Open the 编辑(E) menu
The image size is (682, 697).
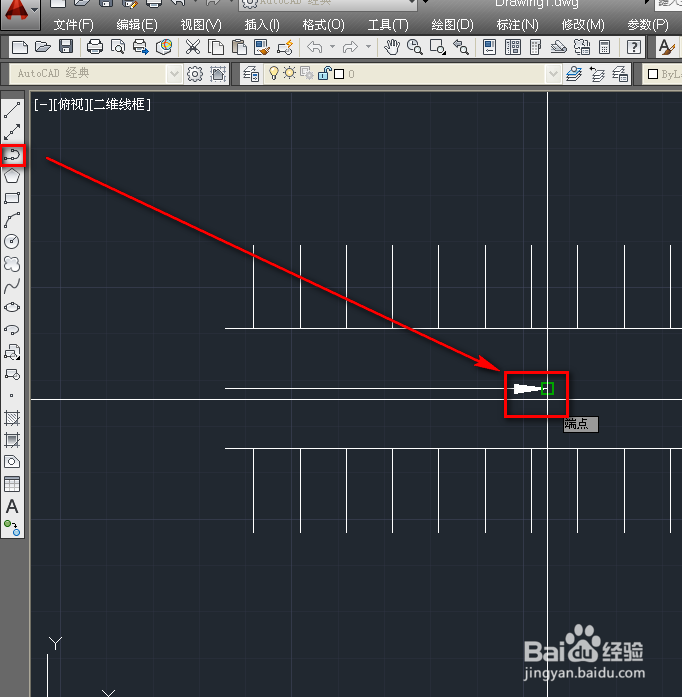click(137, 25)
